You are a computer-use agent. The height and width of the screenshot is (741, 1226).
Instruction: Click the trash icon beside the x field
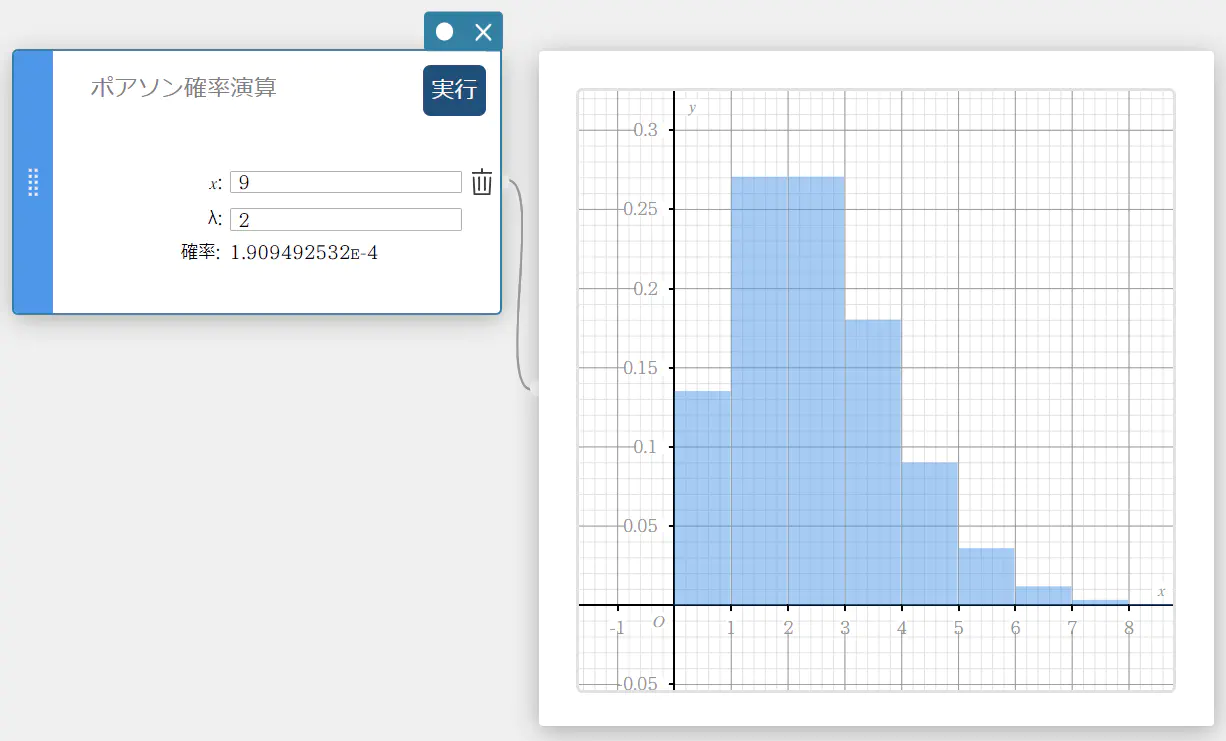[482, 182]
